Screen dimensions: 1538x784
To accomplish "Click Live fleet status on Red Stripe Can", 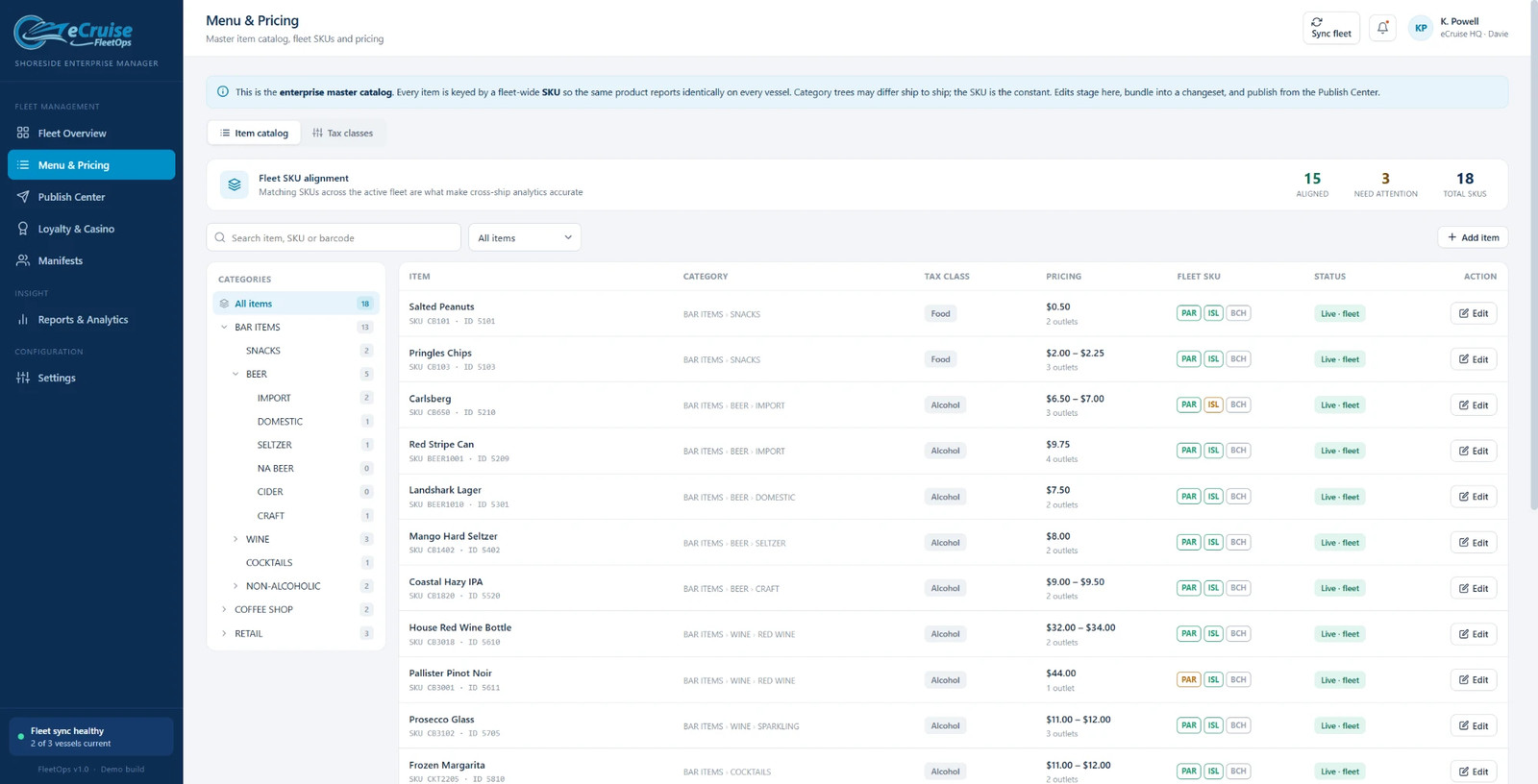I will (1340, 451).
